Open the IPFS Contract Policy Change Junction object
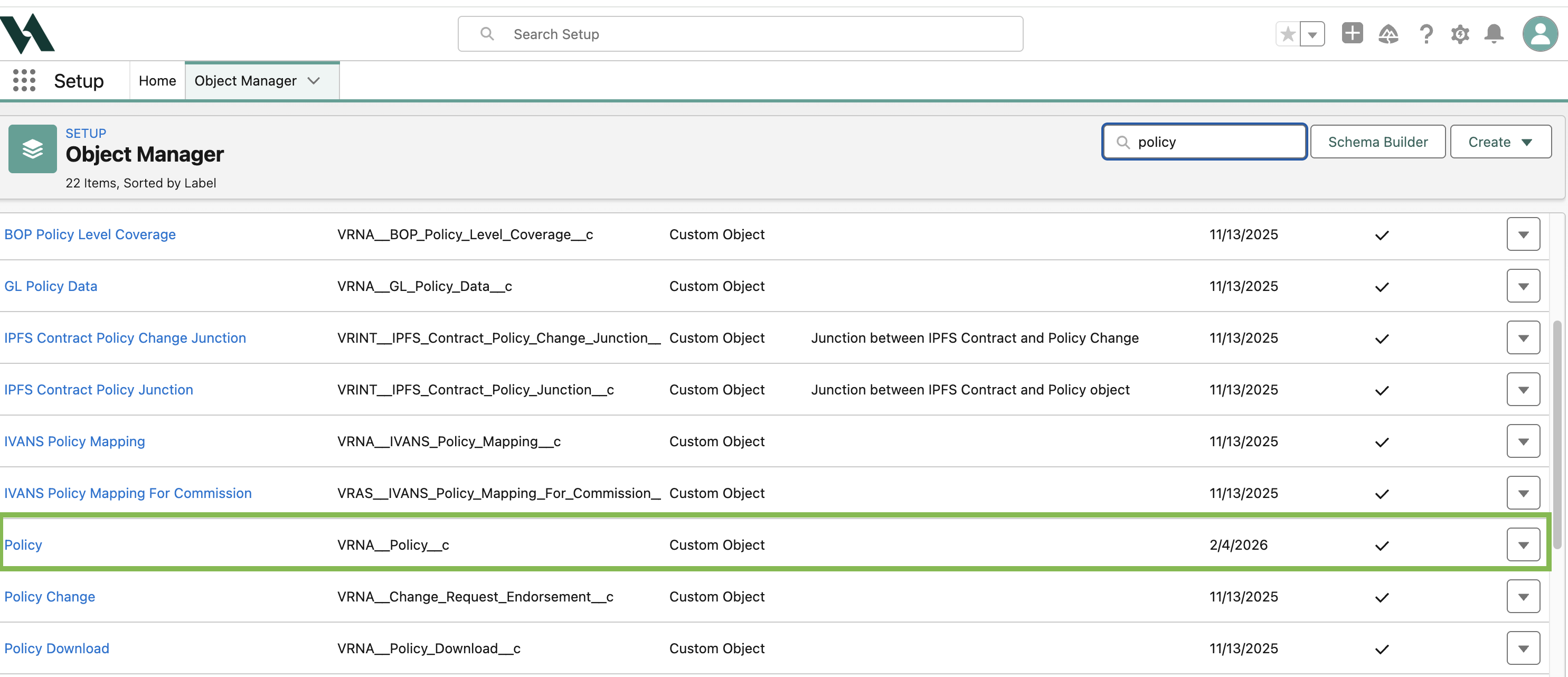 coord(125,338)
